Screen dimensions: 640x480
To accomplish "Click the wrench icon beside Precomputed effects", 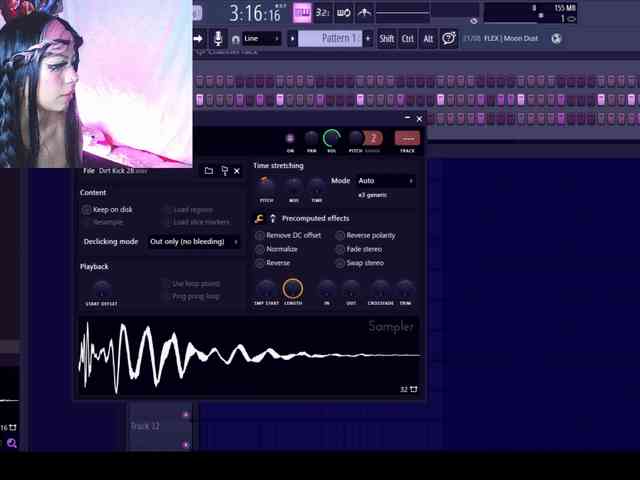I will click(x=259, y=218).
